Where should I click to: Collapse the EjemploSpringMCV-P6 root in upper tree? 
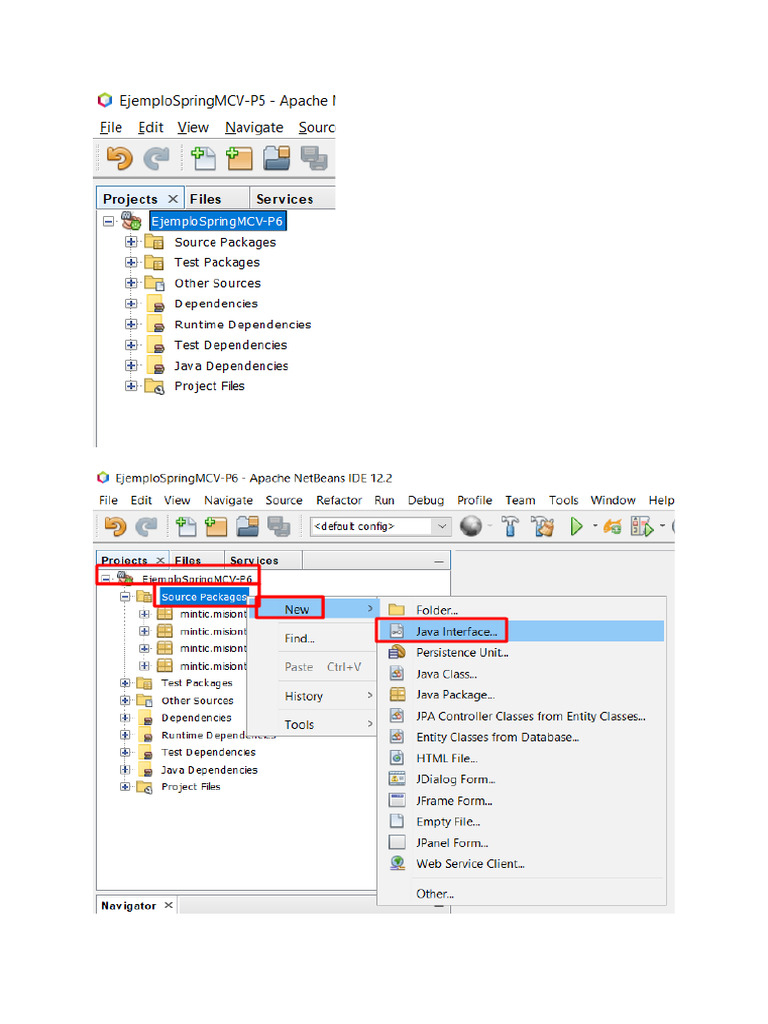pos(108,221)
